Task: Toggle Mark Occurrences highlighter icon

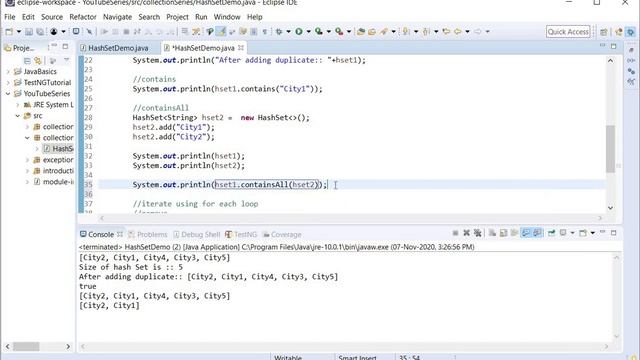Action: 220,31
